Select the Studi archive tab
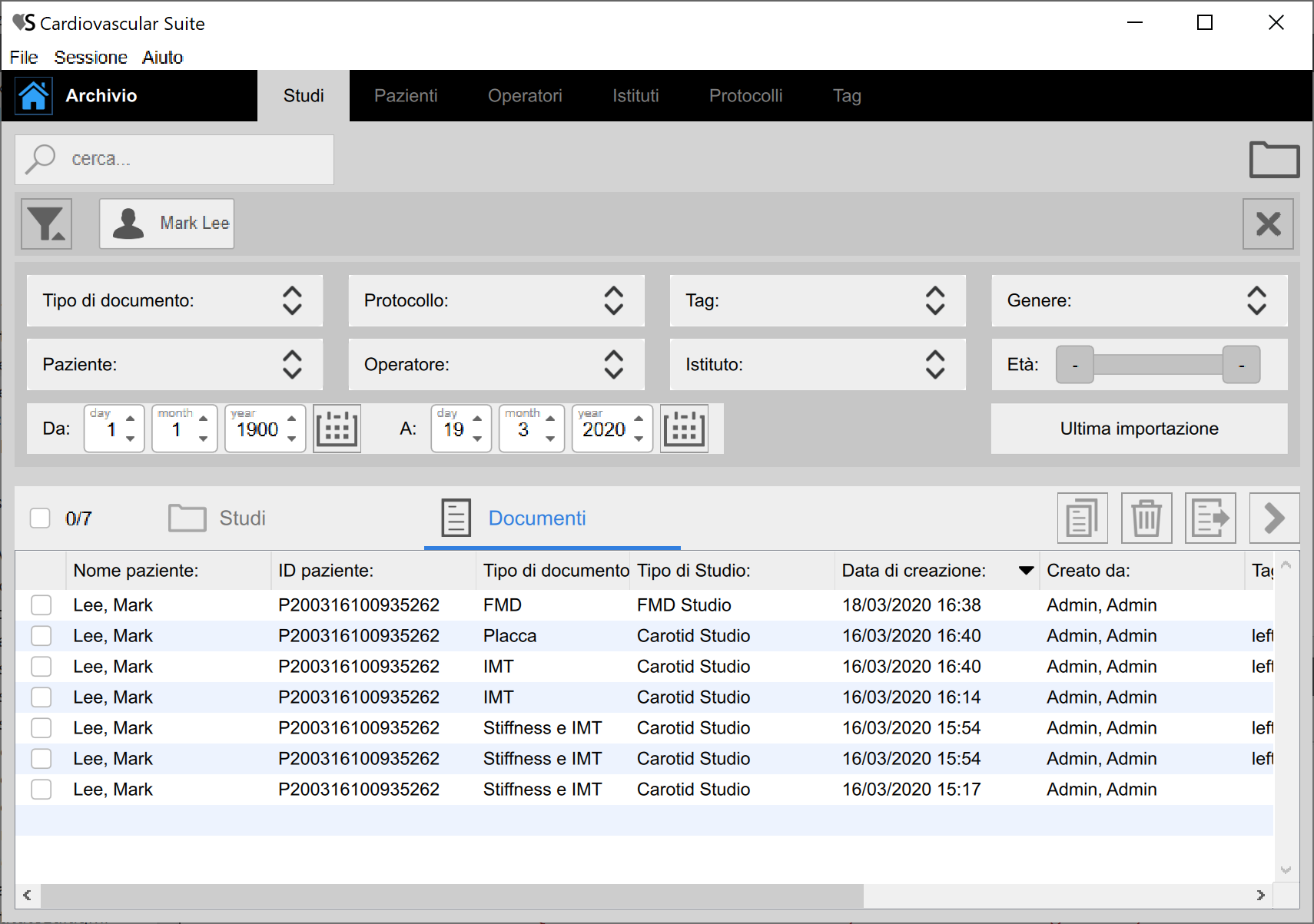This screenshot has height=924, width=1314. click(304, 96)
